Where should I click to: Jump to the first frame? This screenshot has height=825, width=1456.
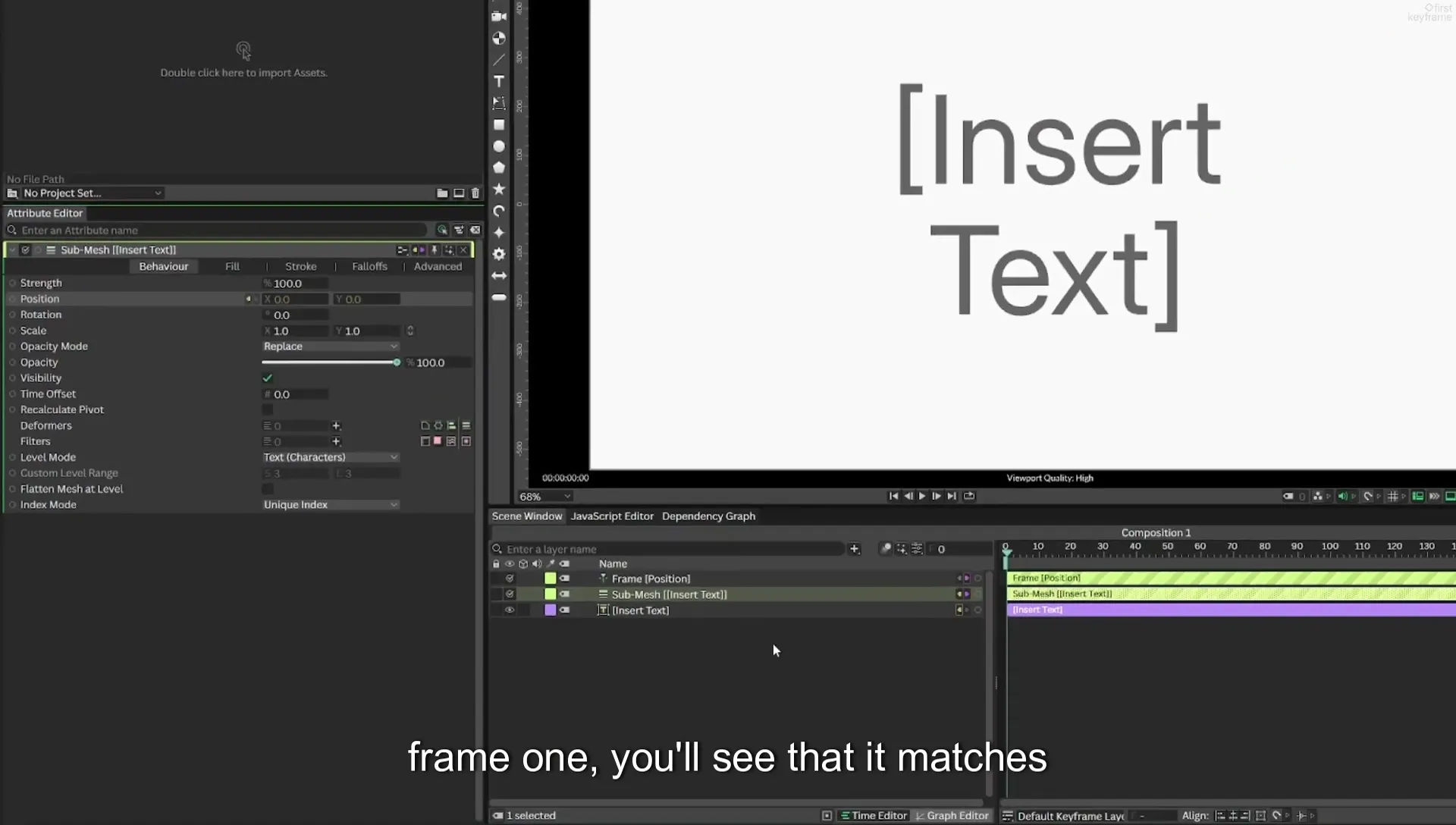point(893,497)
